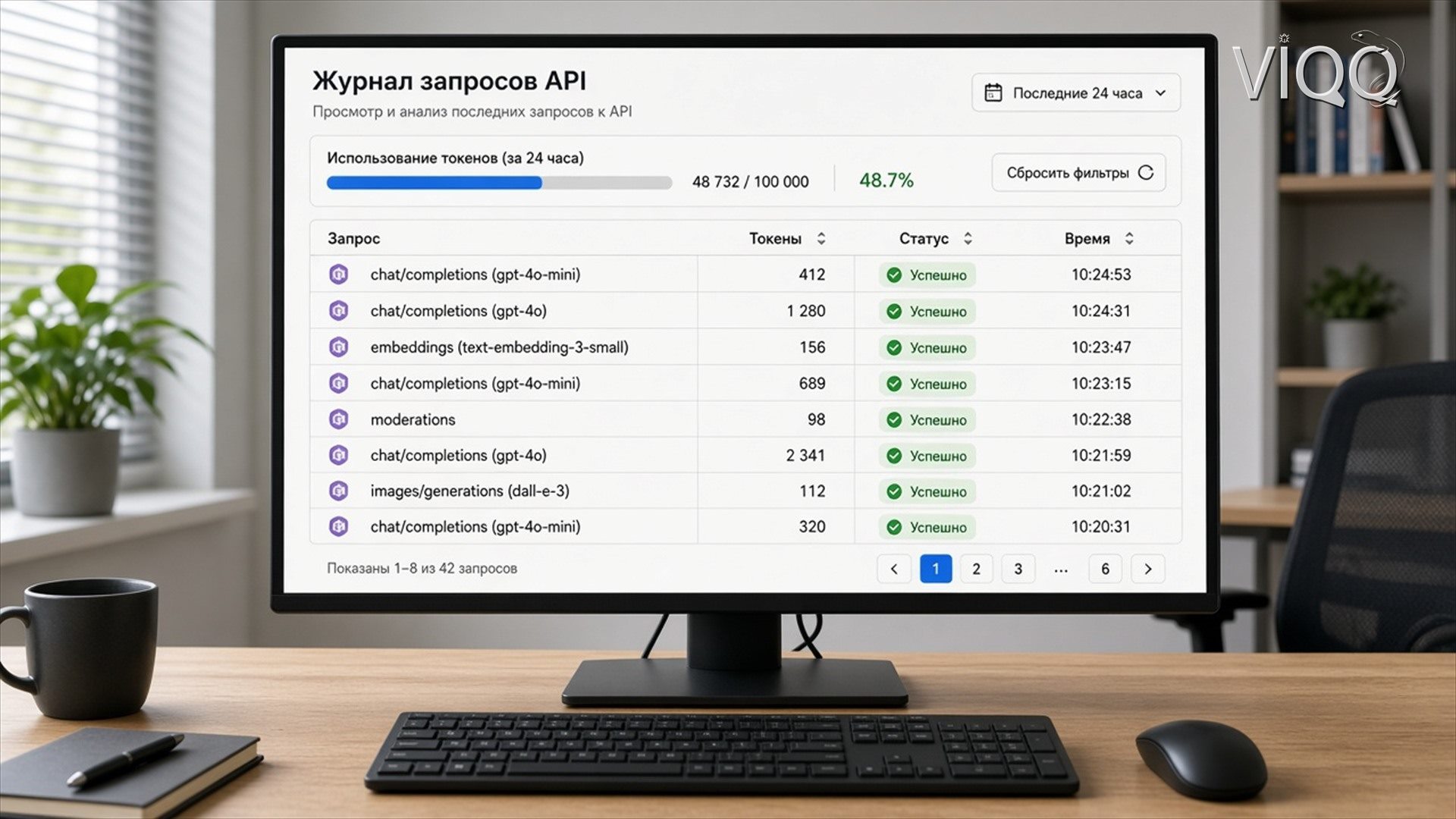Click the token usage progress bar
1456x819 pixels.
tap(499, 183)
